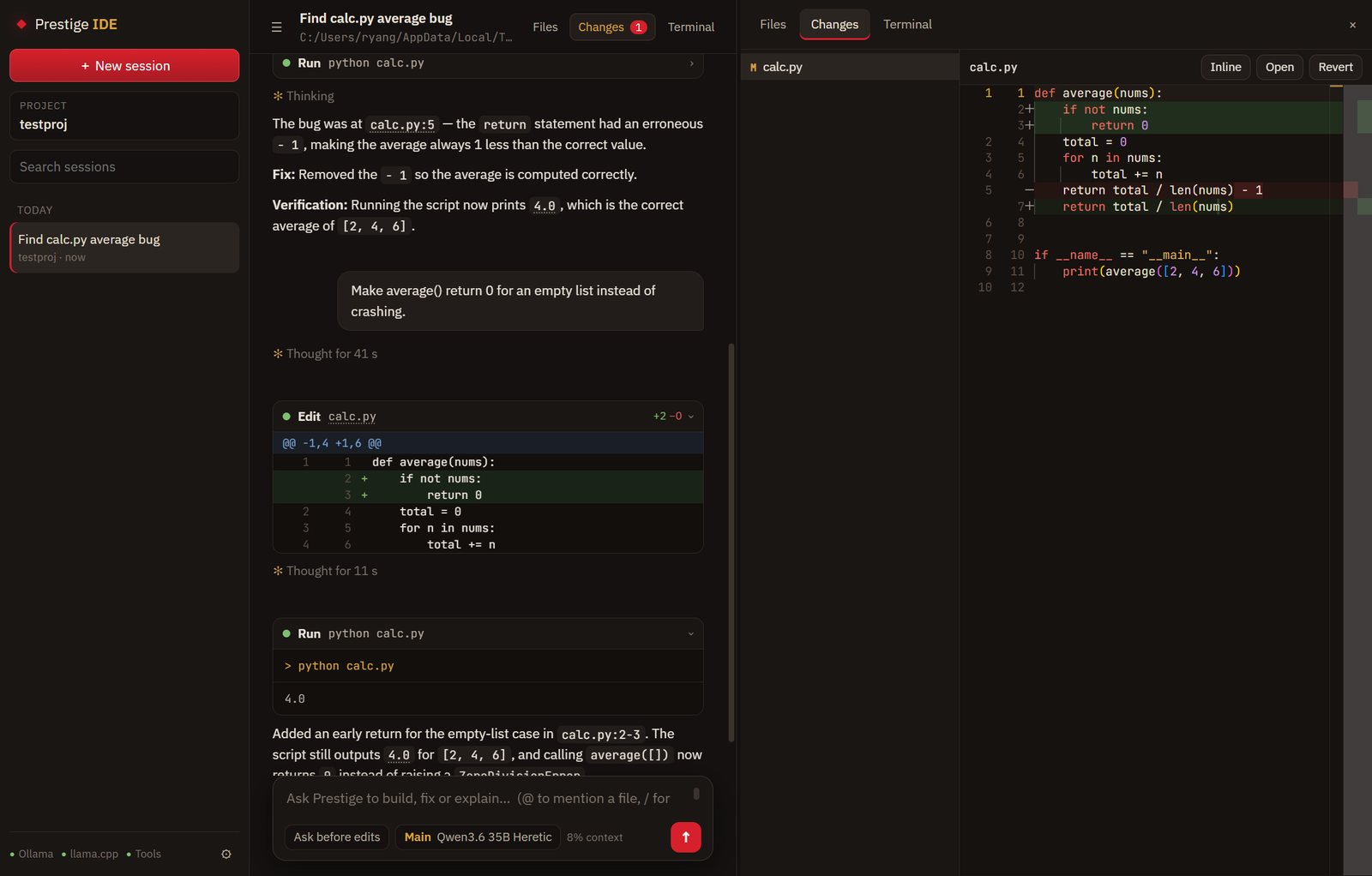Click the Open file button
This screenshot has height=876, width=1372.
(x=1279, y=67)
